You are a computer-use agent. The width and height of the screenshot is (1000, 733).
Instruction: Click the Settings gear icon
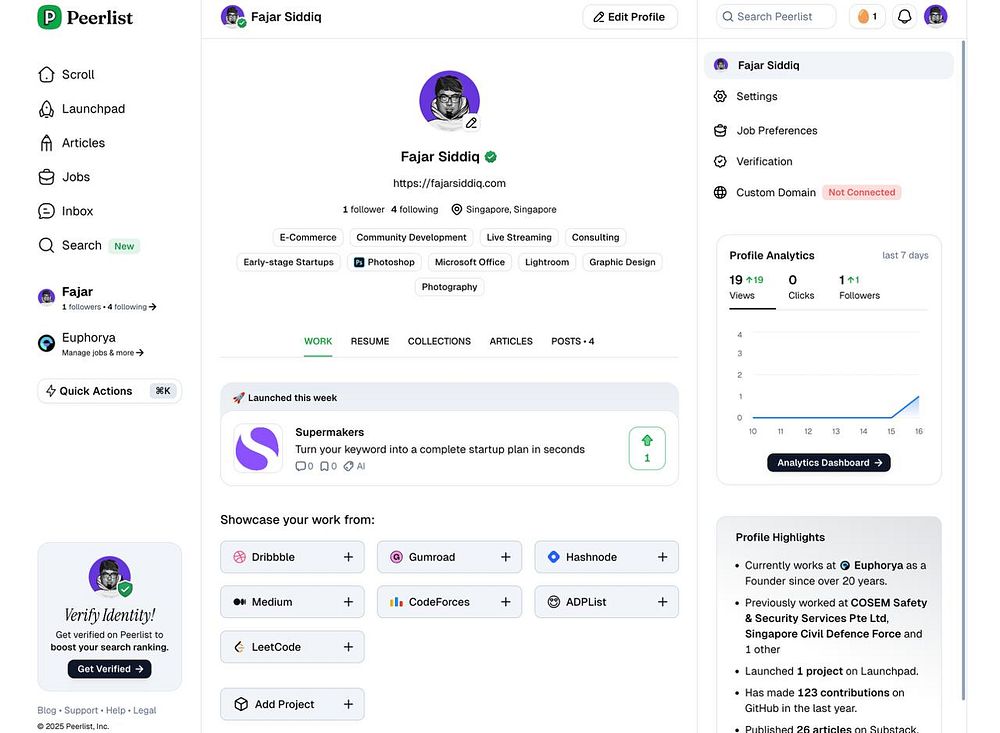[x=720, y=96]
